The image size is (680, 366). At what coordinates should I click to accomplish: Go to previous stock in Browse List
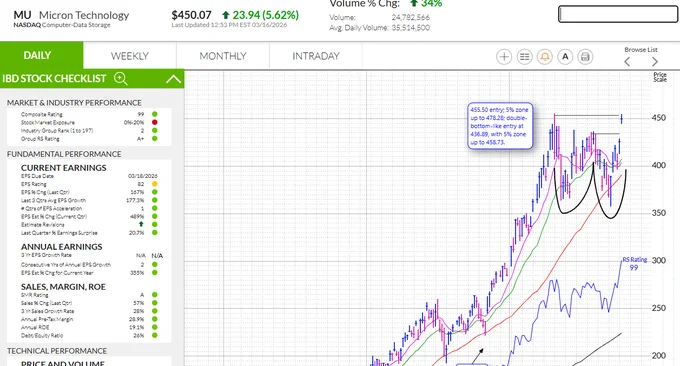pos(627,62)
